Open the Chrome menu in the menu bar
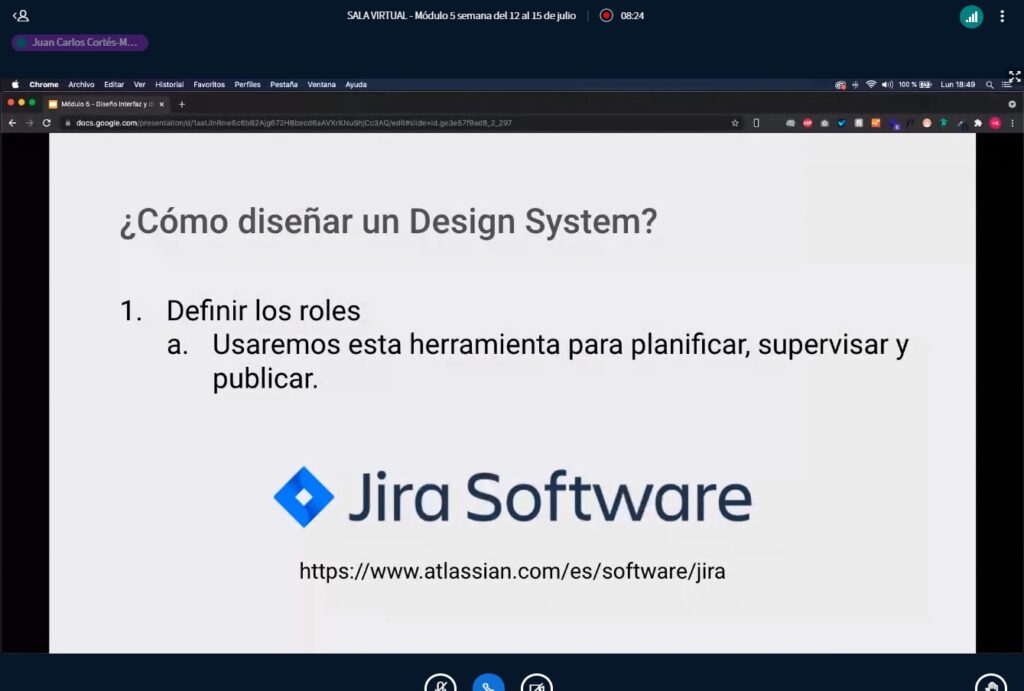The height and width of the screenshot is (691, 1024). 44,84
